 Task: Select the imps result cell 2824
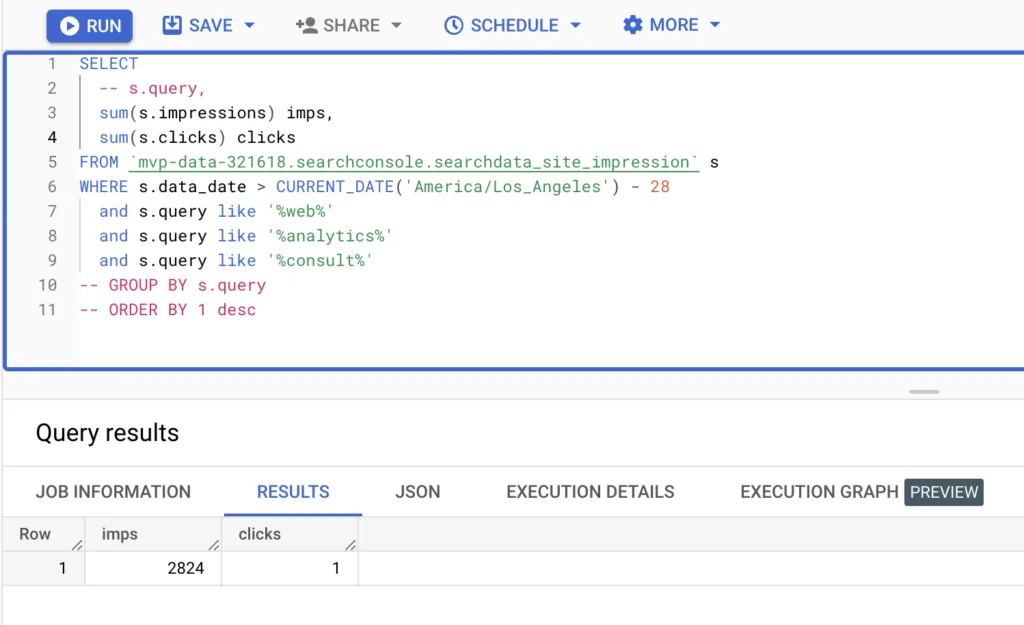[x=153, y=568]
